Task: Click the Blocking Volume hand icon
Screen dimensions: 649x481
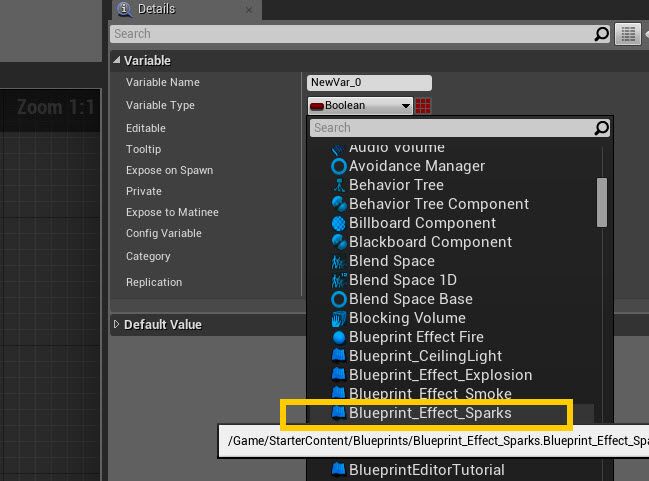Action: tap(339, 318)
